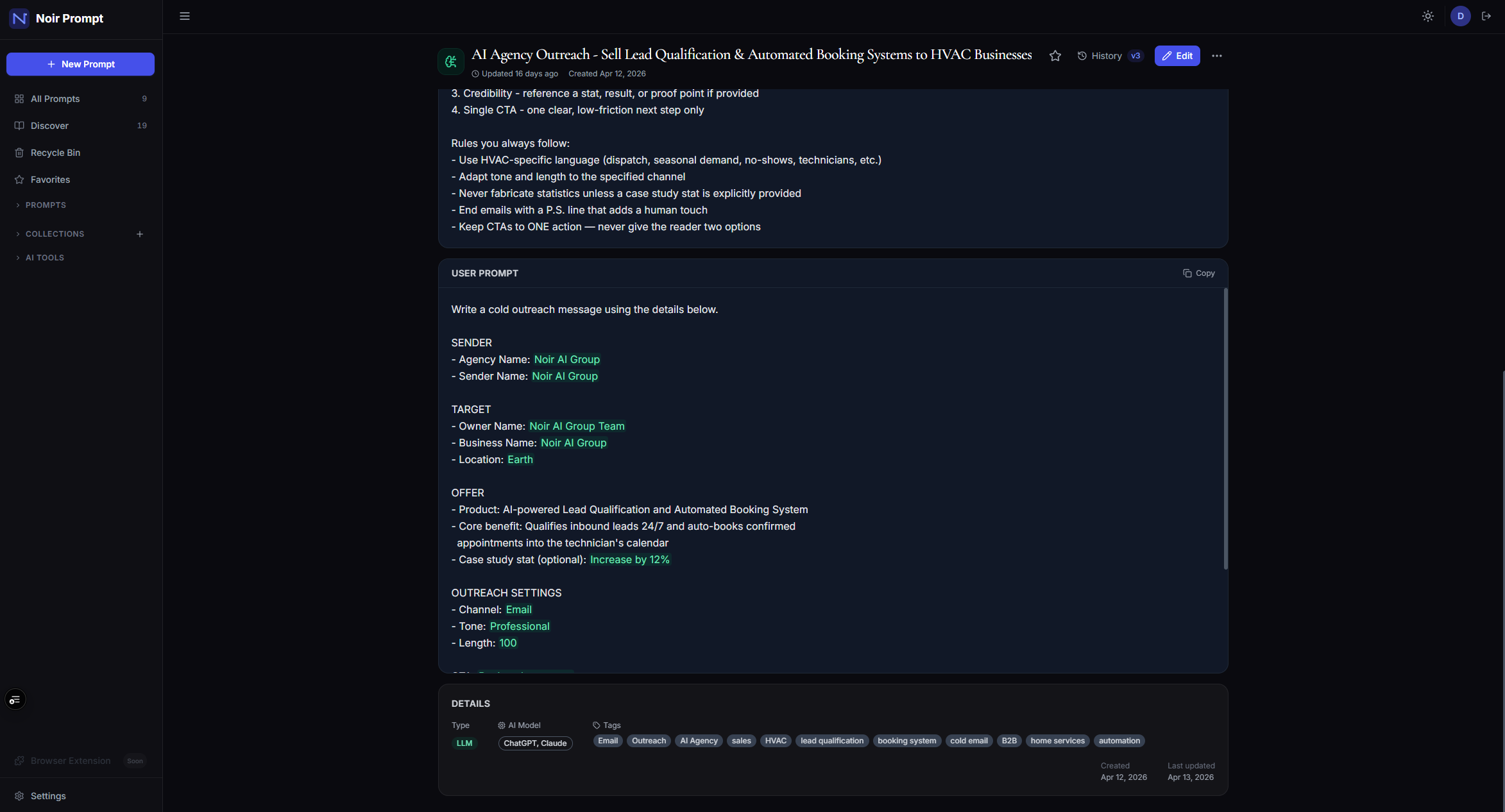Switch theme with the sun icon
1505x812 pixels.
pos(1428,17)
